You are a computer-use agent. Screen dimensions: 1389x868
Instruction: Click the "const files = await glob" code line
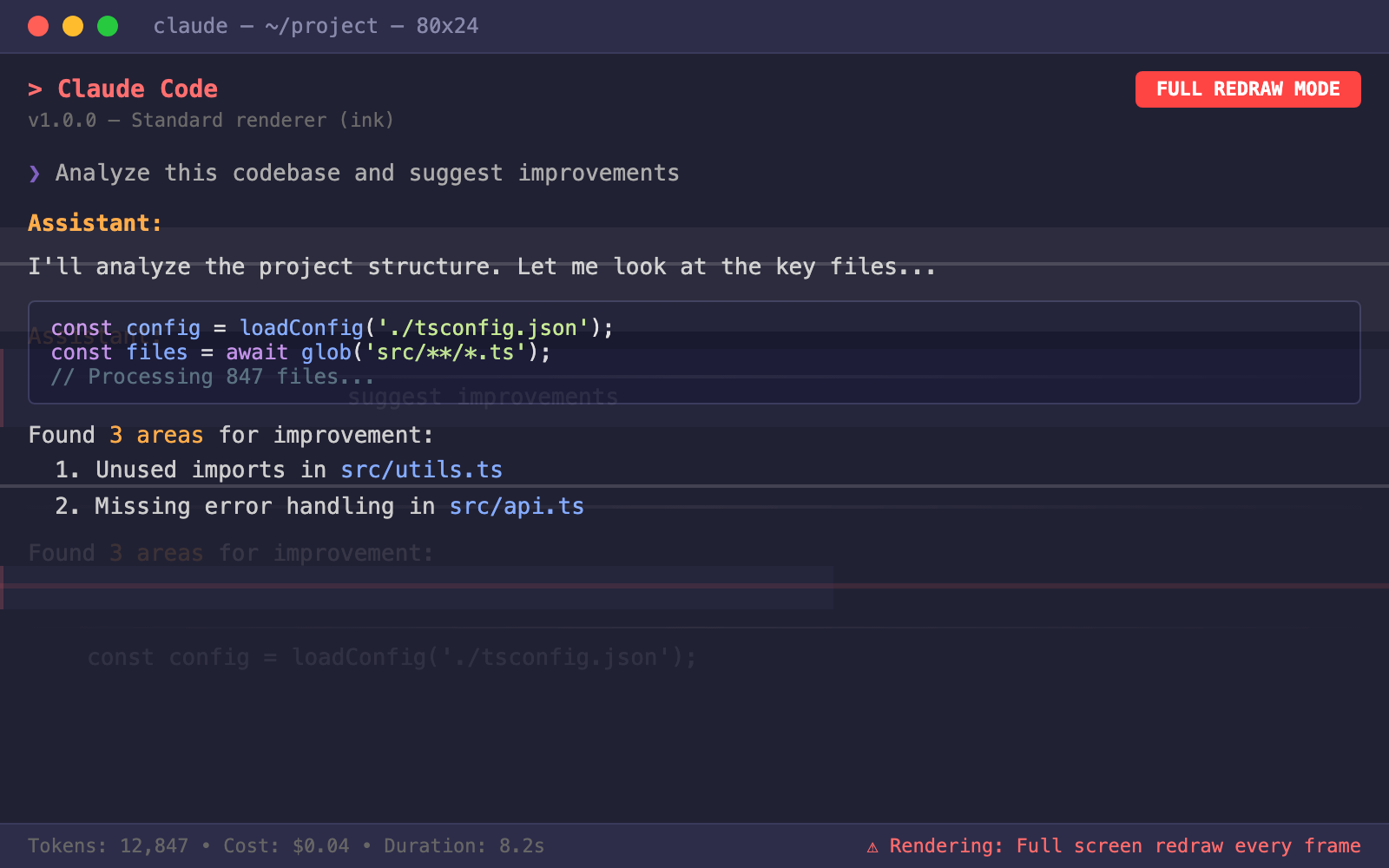click(x=301, y=352)
